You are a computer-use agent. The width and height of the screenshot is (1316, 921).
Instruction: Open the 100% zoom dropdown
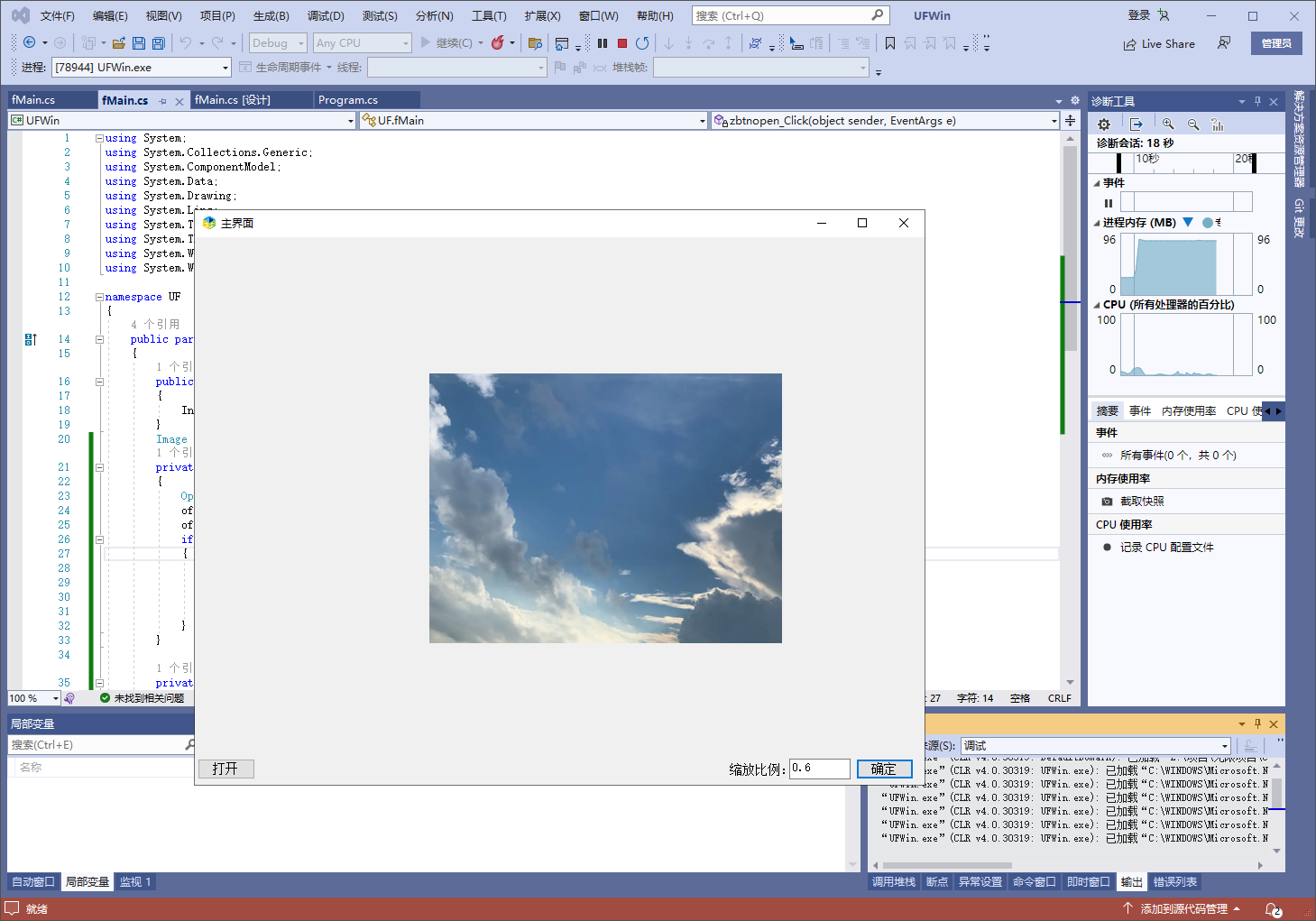[x=33, y=698]
